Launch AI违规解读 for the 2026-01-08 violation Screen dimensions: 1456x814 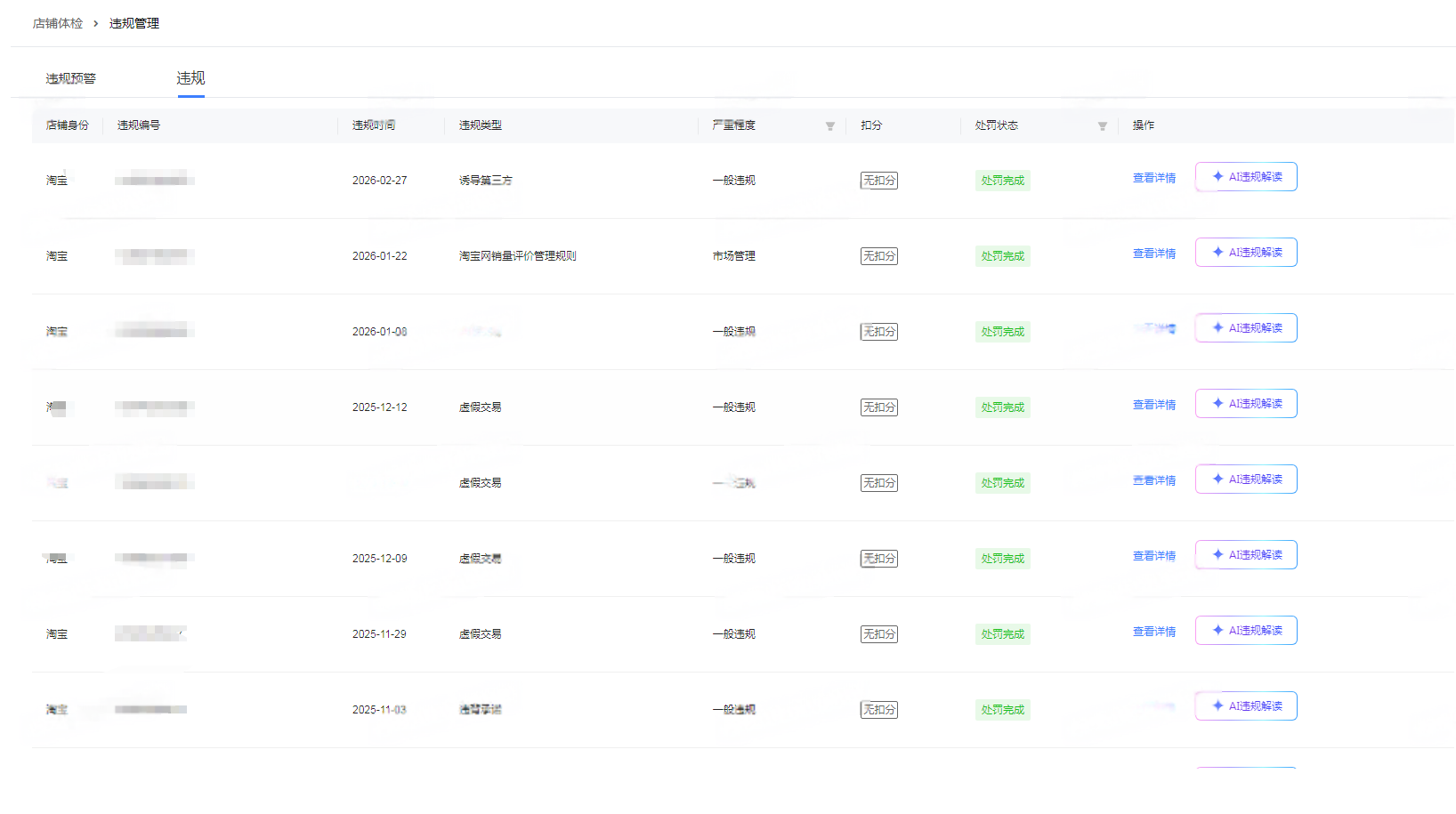[1246, 328]
